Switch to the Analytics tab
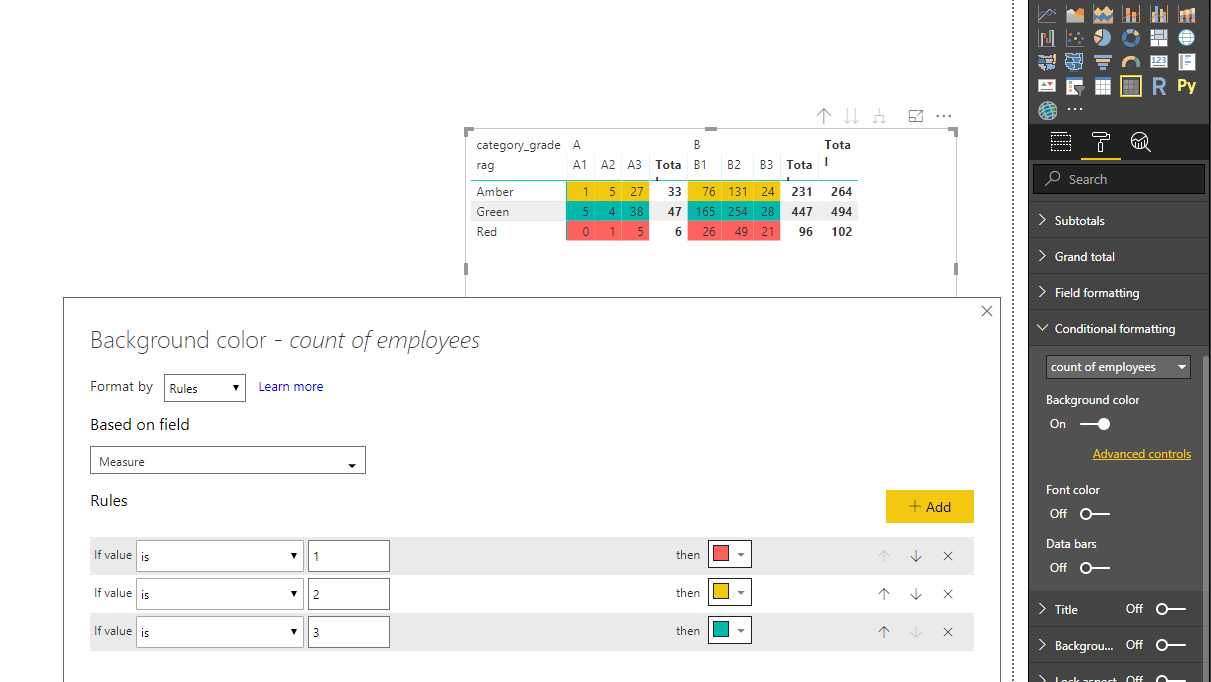1211x682 pixels. pos(1140,142)
